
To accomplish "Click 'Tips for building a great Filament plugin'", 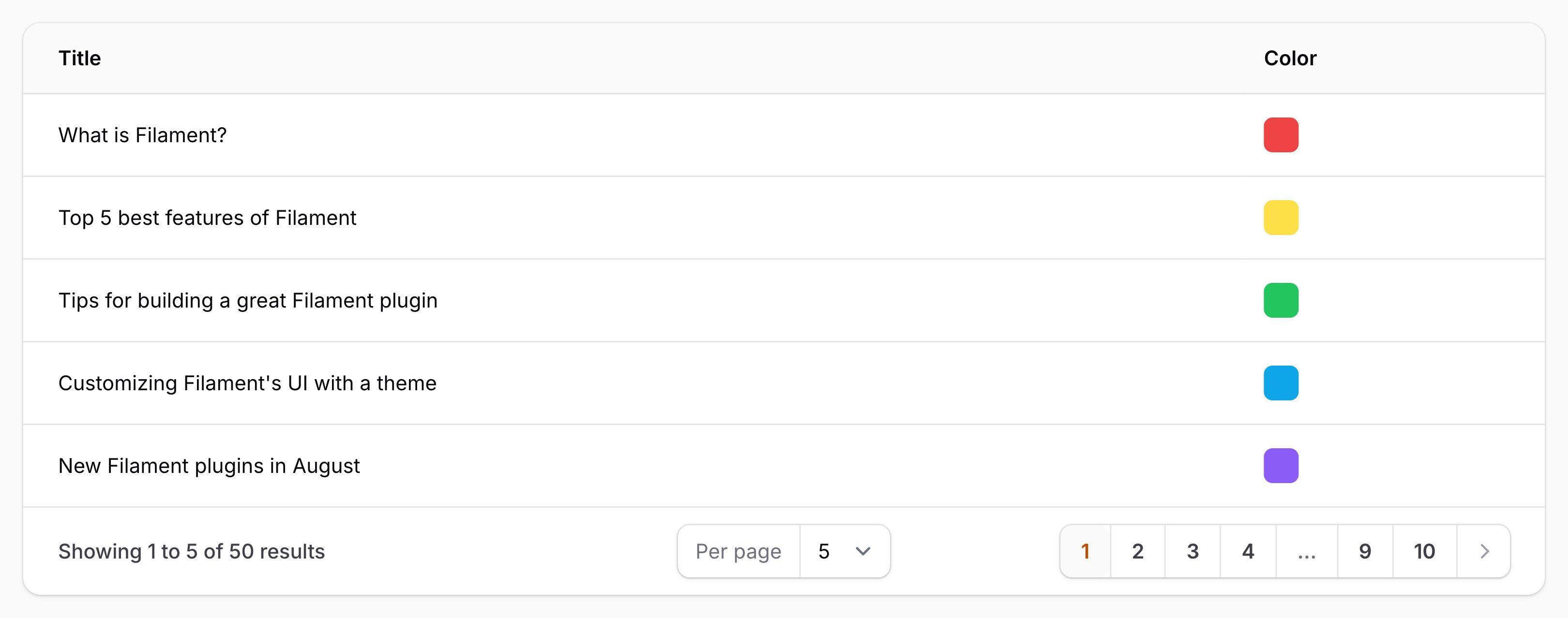I will coord(248,300).
